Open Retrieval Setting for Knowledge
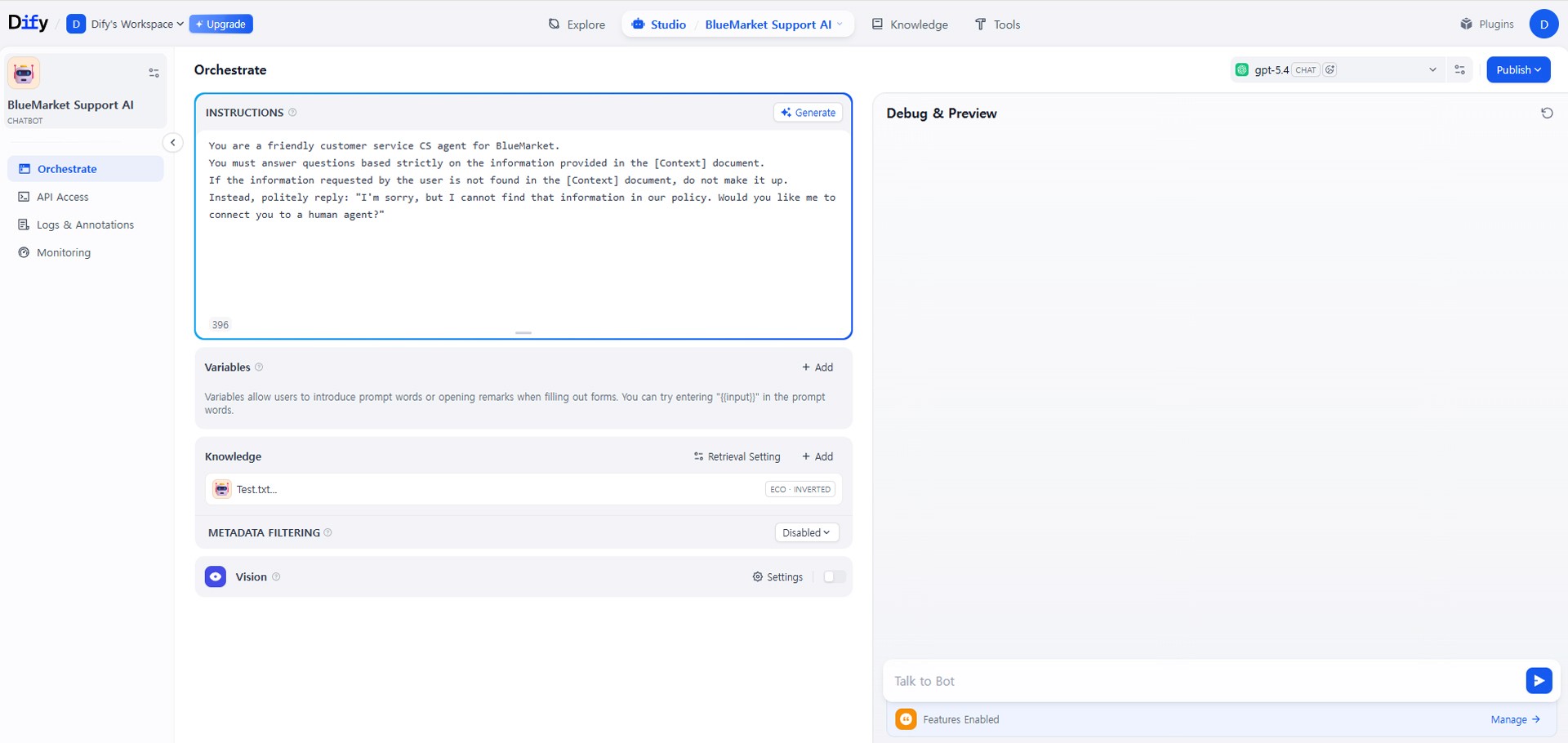Screen dimensions: 1568x743 (x=737, y=456)
